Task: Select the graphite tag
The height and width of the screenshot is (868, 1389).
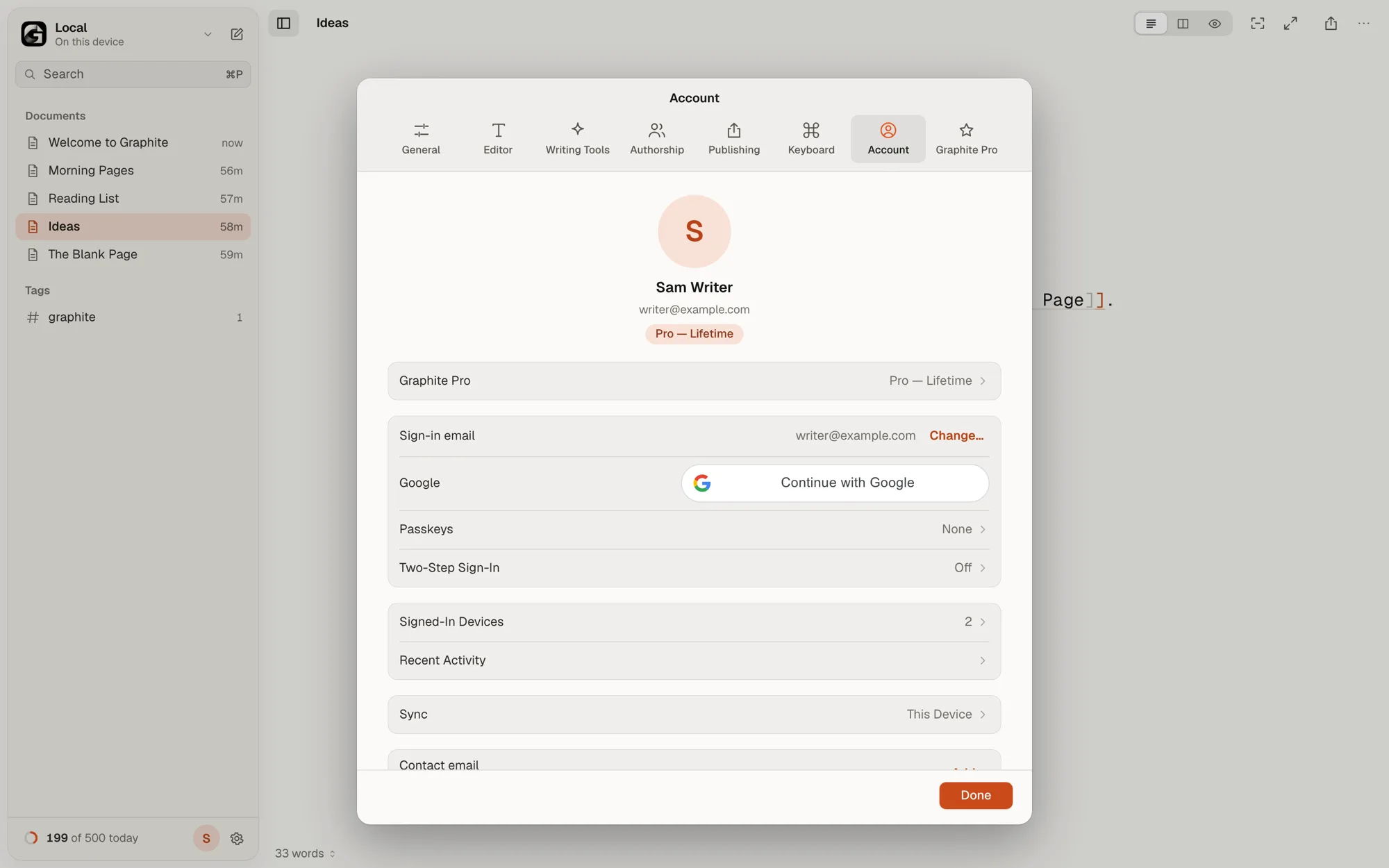Action: [133, 317]
